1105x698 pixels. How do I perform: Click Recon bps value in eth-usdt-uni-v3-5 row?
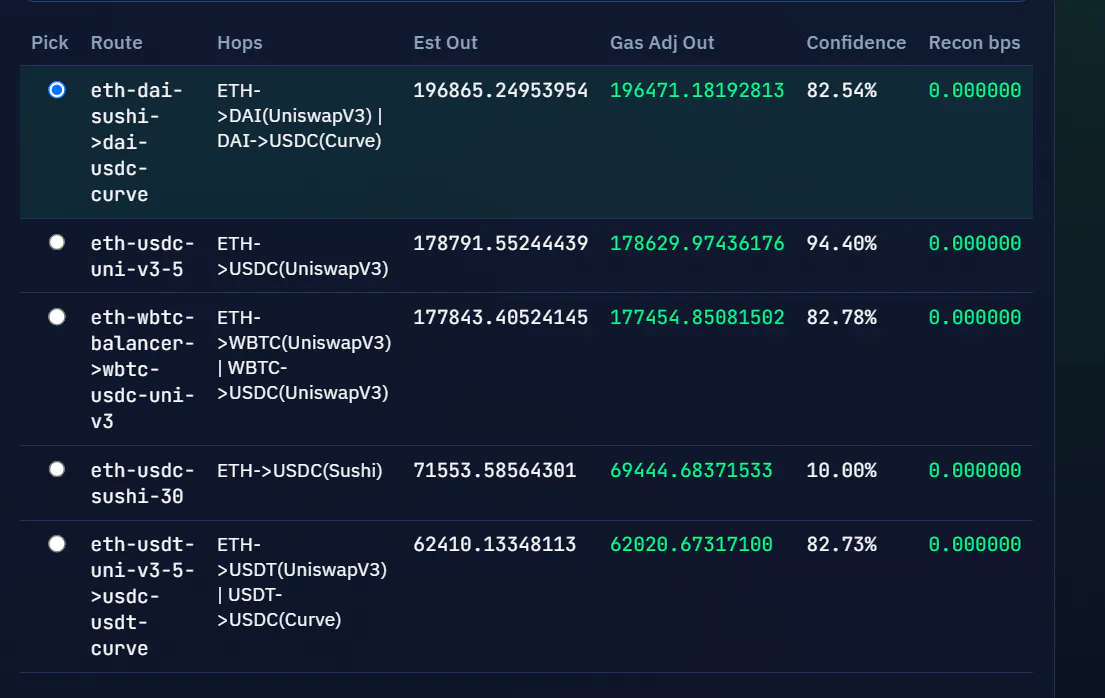point(975,544)
